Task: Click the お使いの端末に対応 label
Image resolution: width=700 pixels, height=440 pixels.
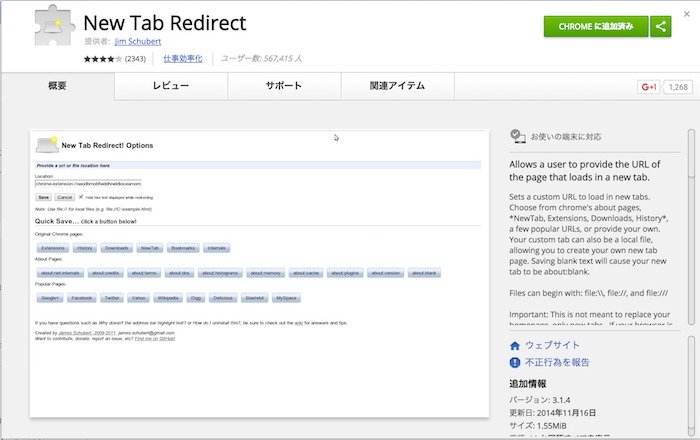Action: 566,137
